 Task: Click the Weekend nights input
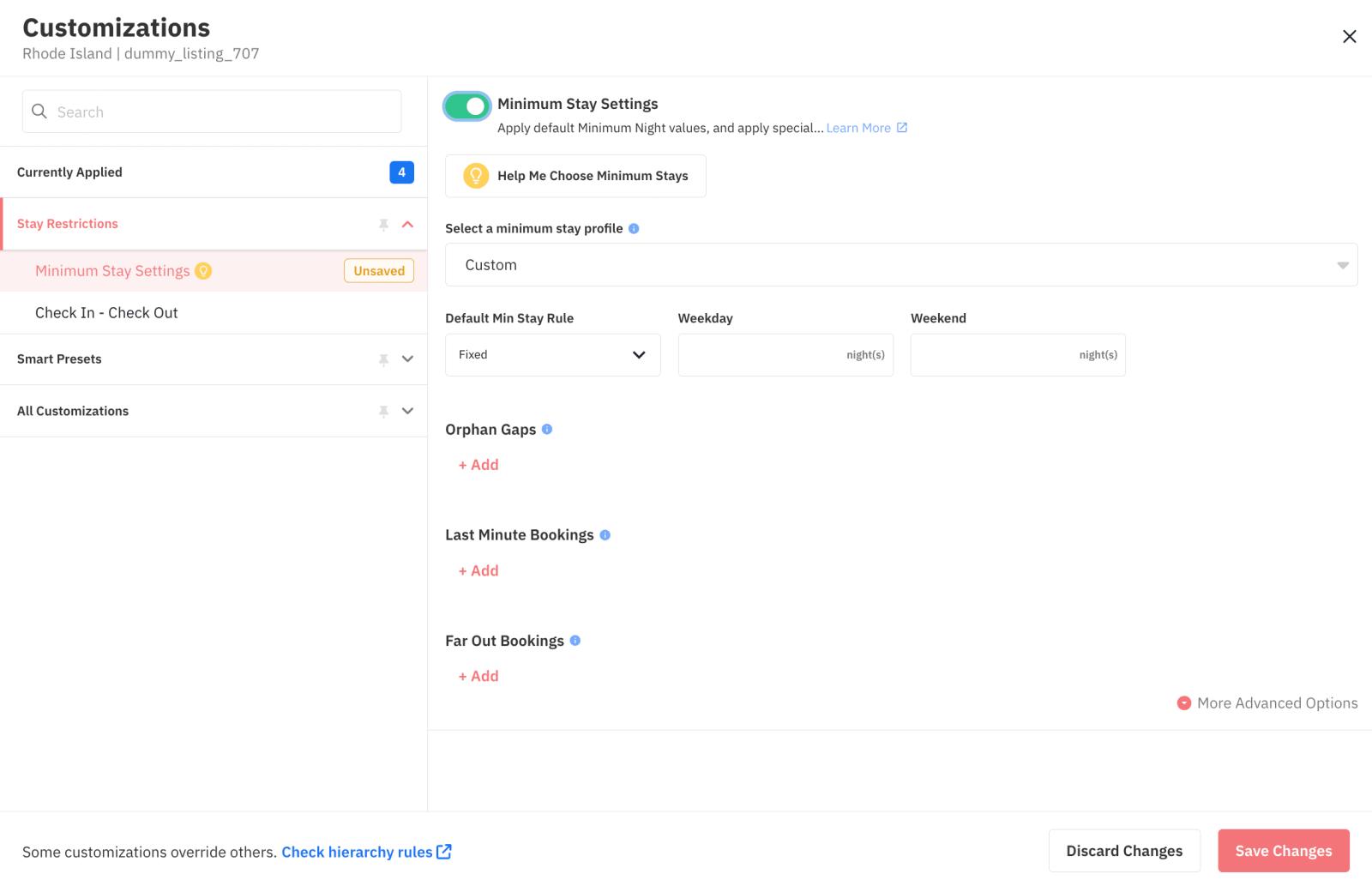1018,355
